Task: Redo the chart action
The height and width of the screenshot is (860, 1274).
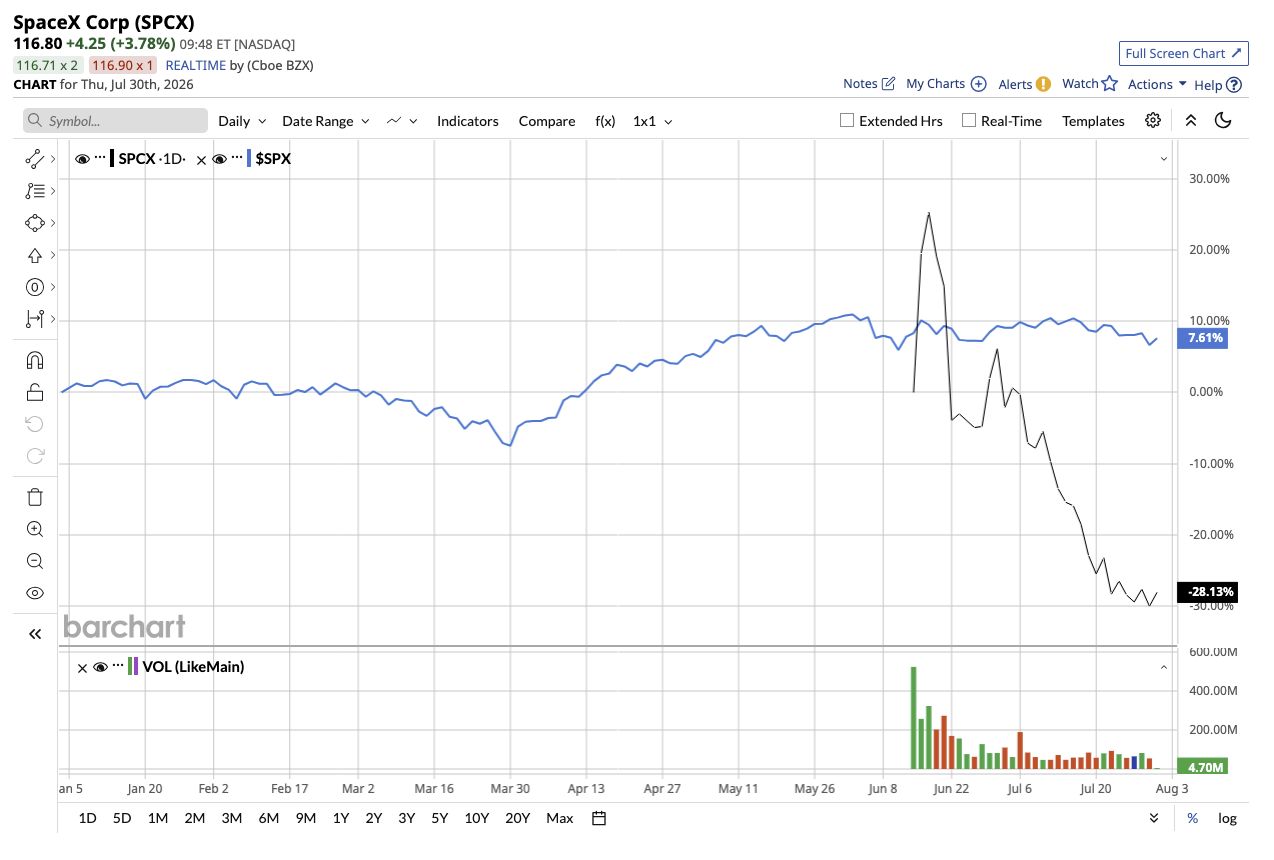Action: point(35,456)
